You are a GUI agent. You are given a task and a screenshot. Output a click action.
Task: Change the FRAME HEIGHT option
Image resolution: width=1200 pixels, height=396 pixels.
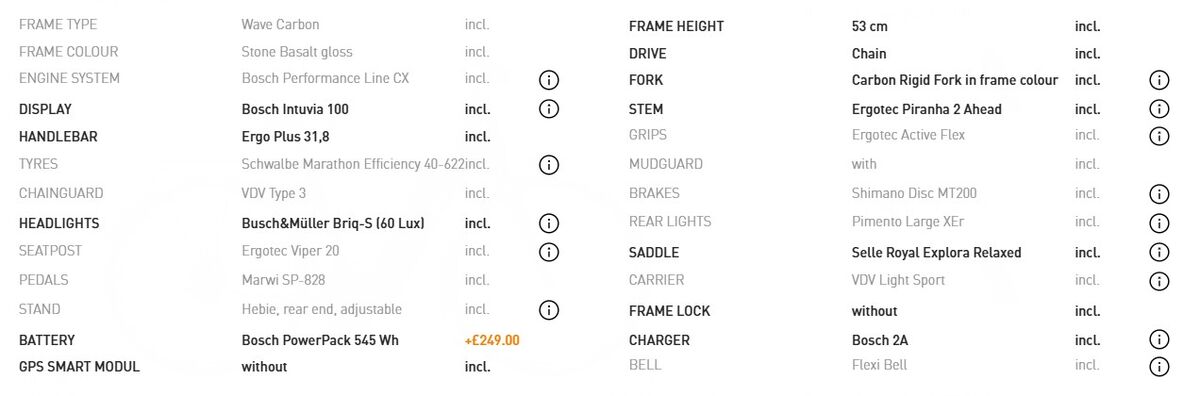(x=865, y=26)
